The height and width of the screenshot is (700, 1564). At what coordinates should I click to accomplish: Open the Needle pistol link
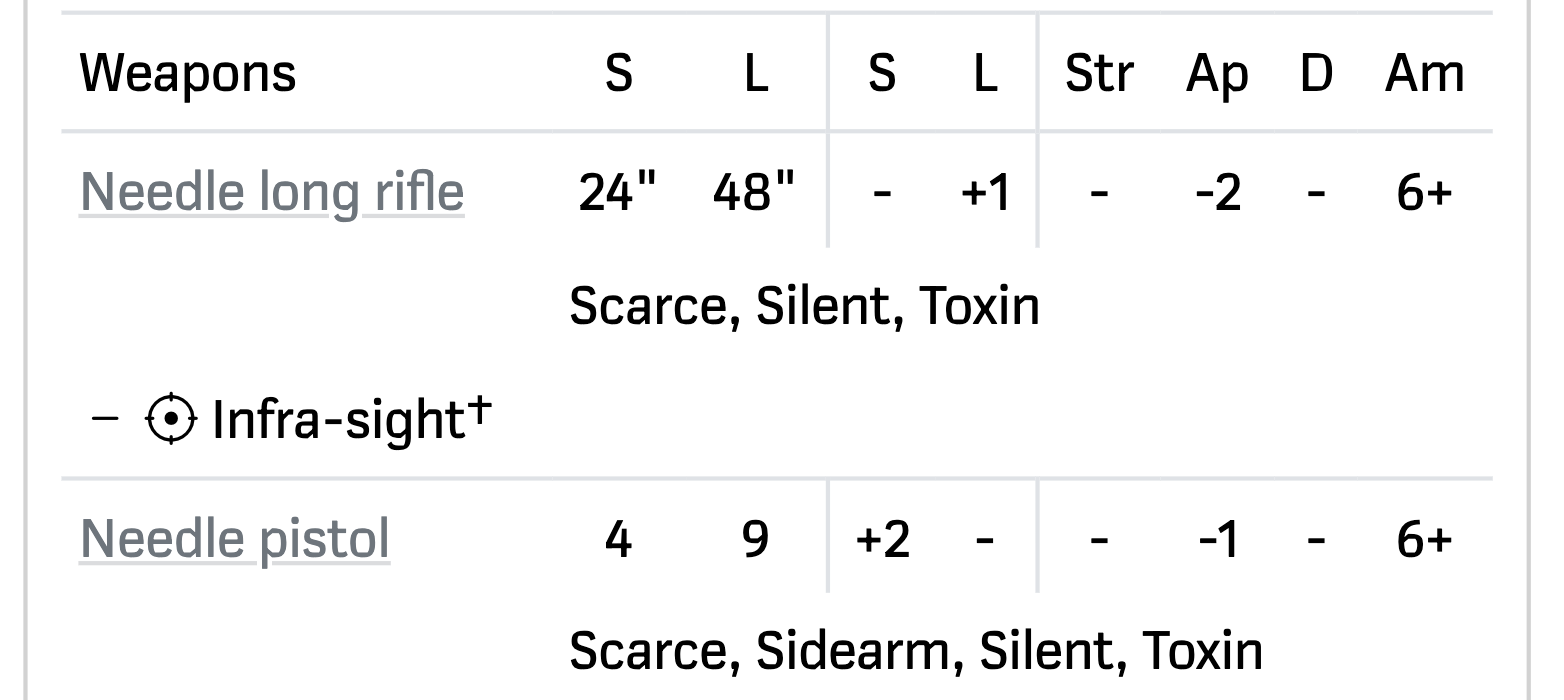tap(235, 540)
